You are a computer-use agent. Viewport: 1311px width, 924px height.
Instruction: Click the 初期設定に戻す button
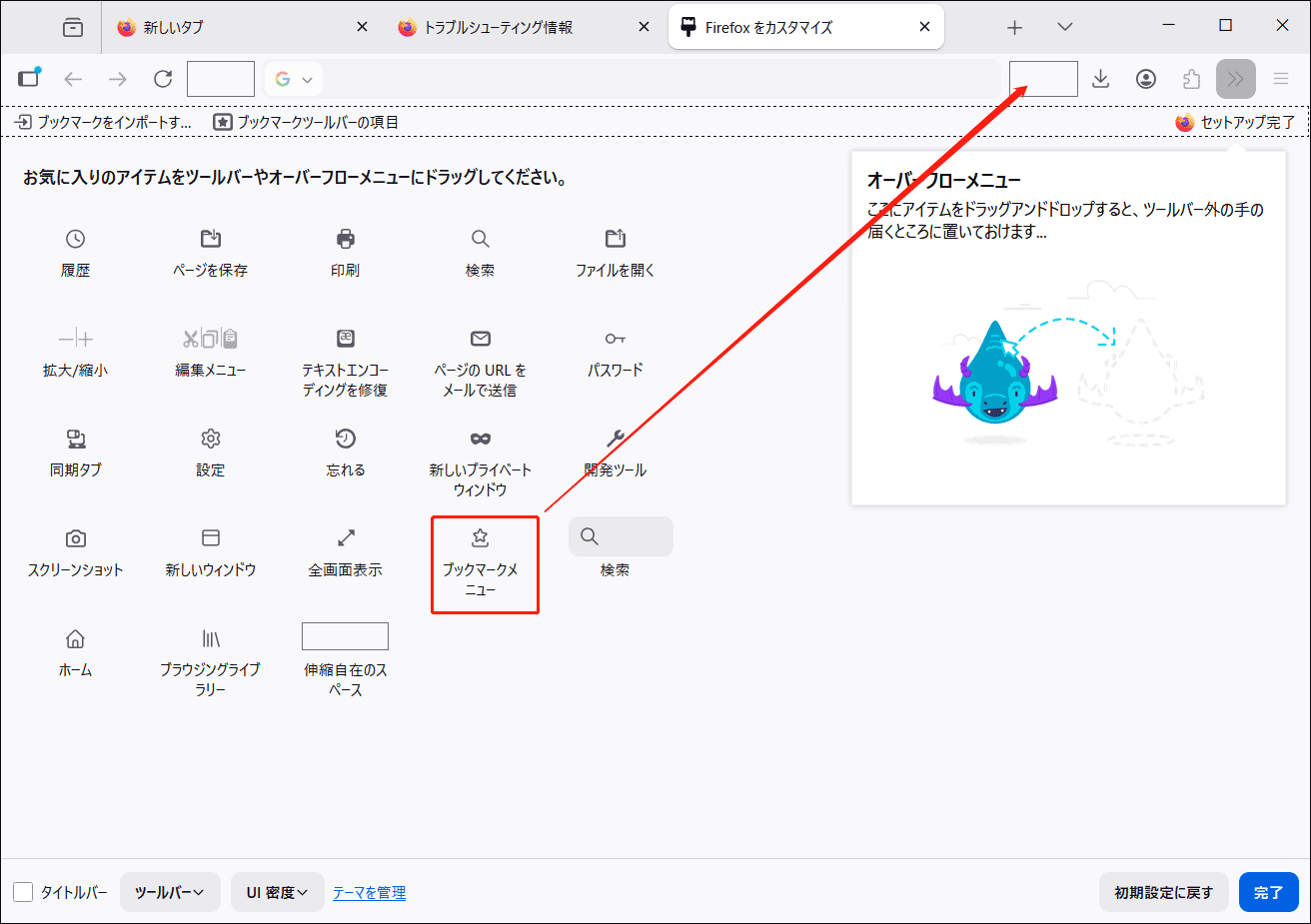1163,892
